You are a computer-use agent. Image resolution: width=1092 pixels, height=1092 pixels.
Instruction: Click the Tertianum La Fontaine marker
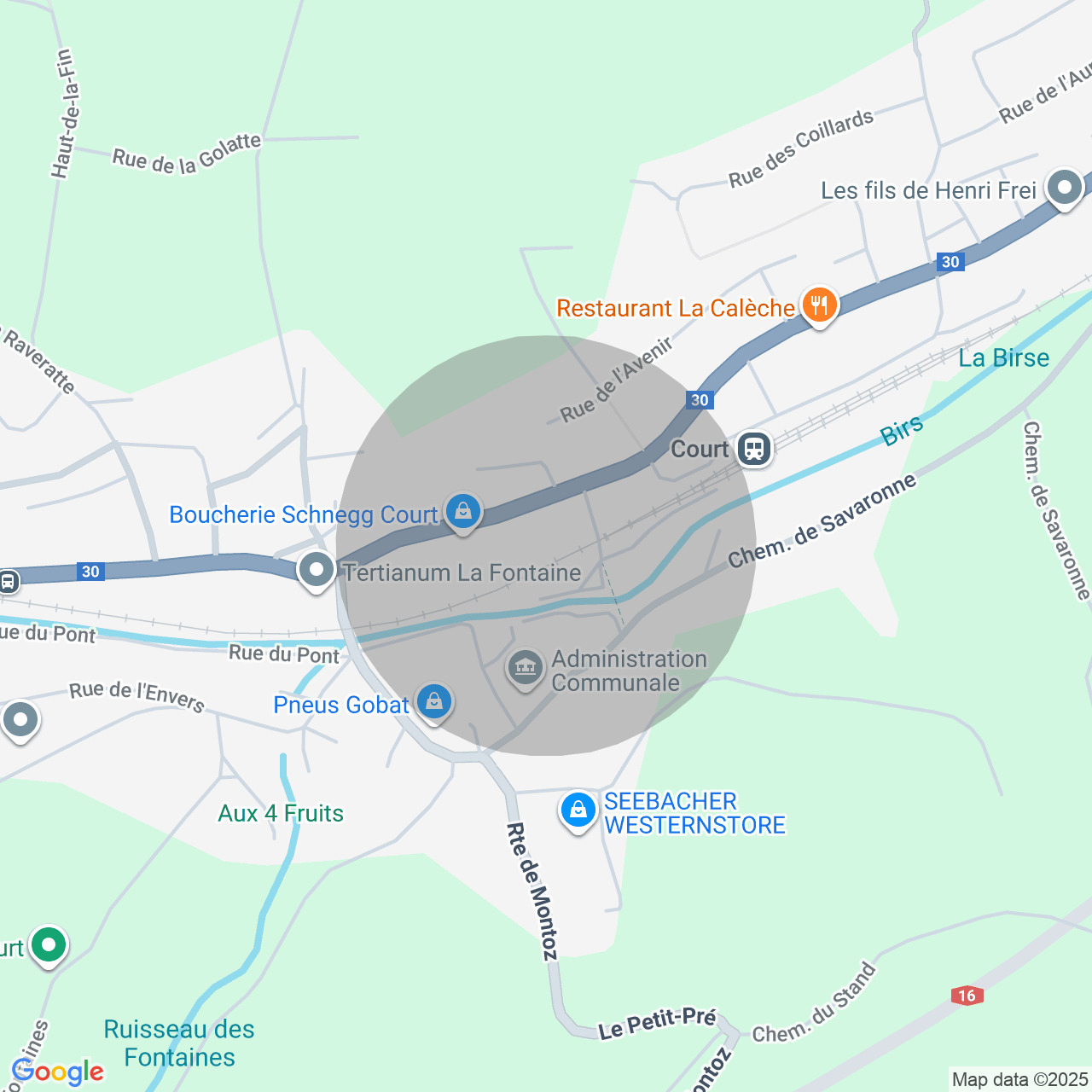tap(317, 569)
